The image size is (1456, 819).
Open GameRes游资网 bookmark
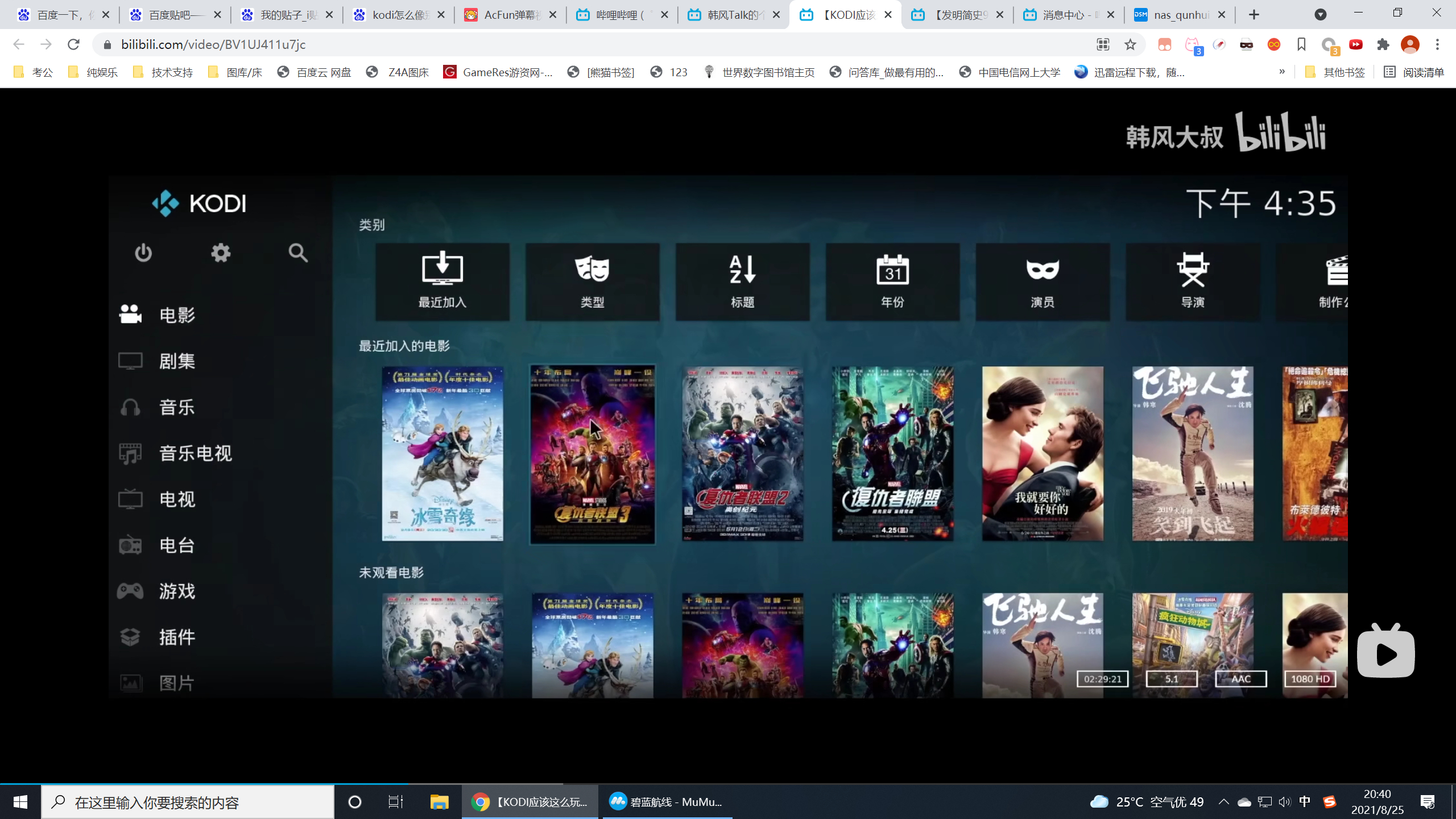(498, 72)
